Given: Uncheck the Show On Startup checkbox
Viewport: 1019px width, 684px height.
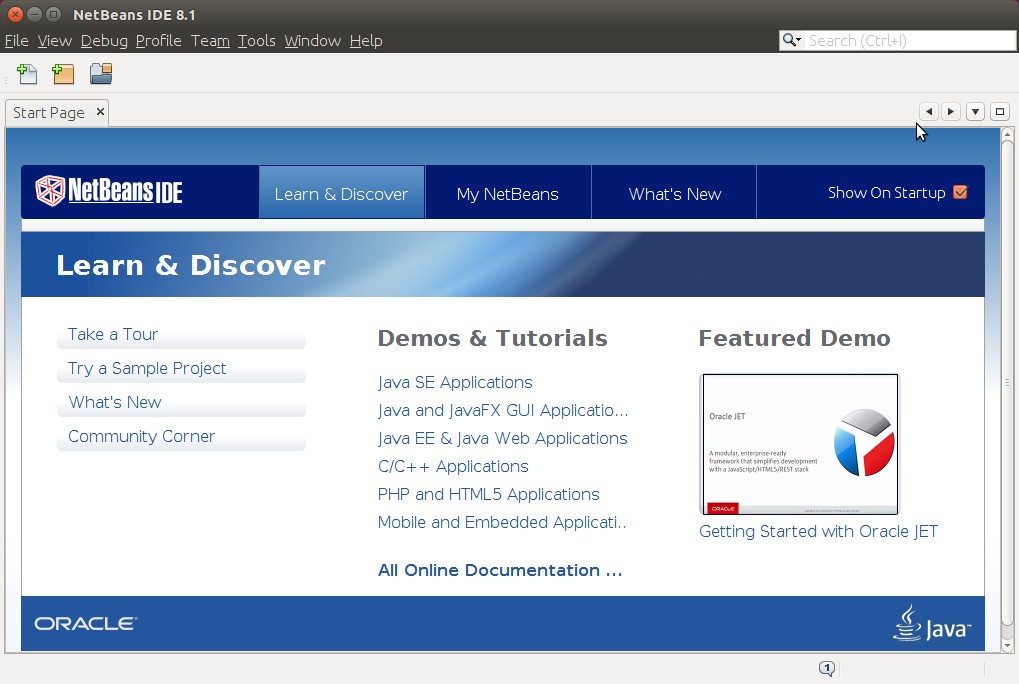Looking at the screenshot, I should pyautogui.click(x=960, y=192).
